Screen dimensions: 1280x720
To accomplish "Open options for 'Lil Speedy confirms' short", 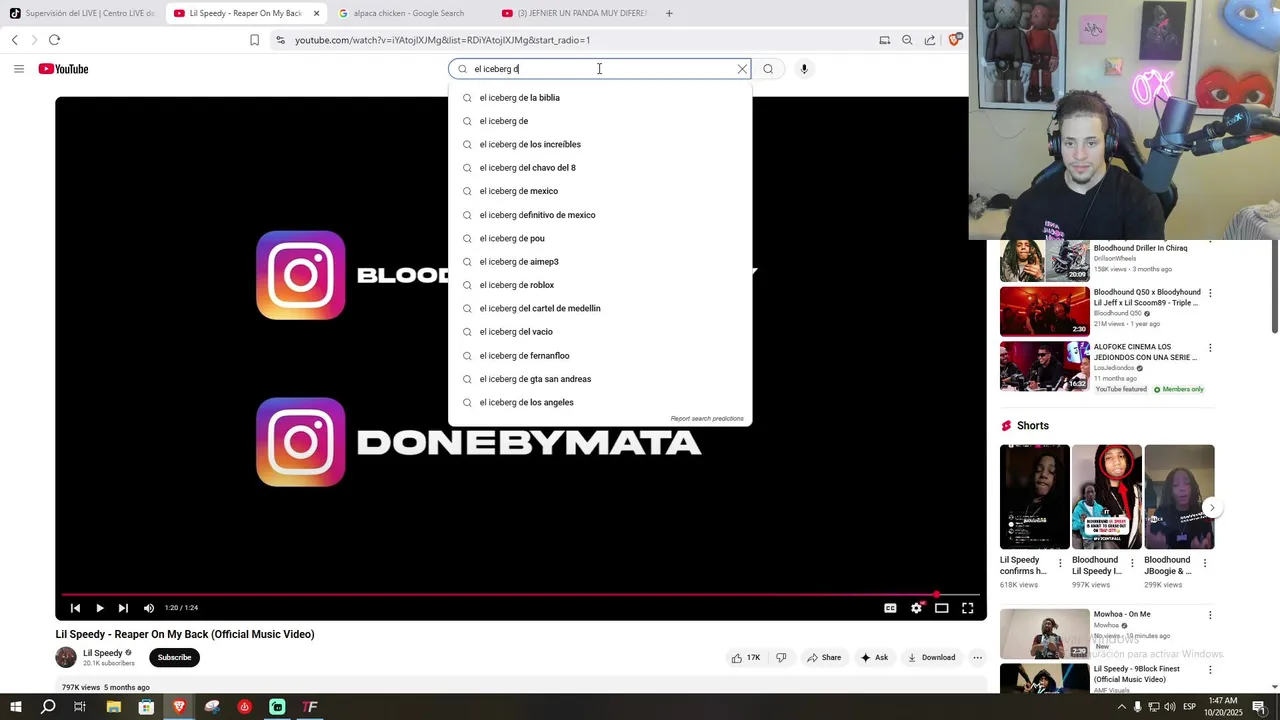I will point(1060,563).
